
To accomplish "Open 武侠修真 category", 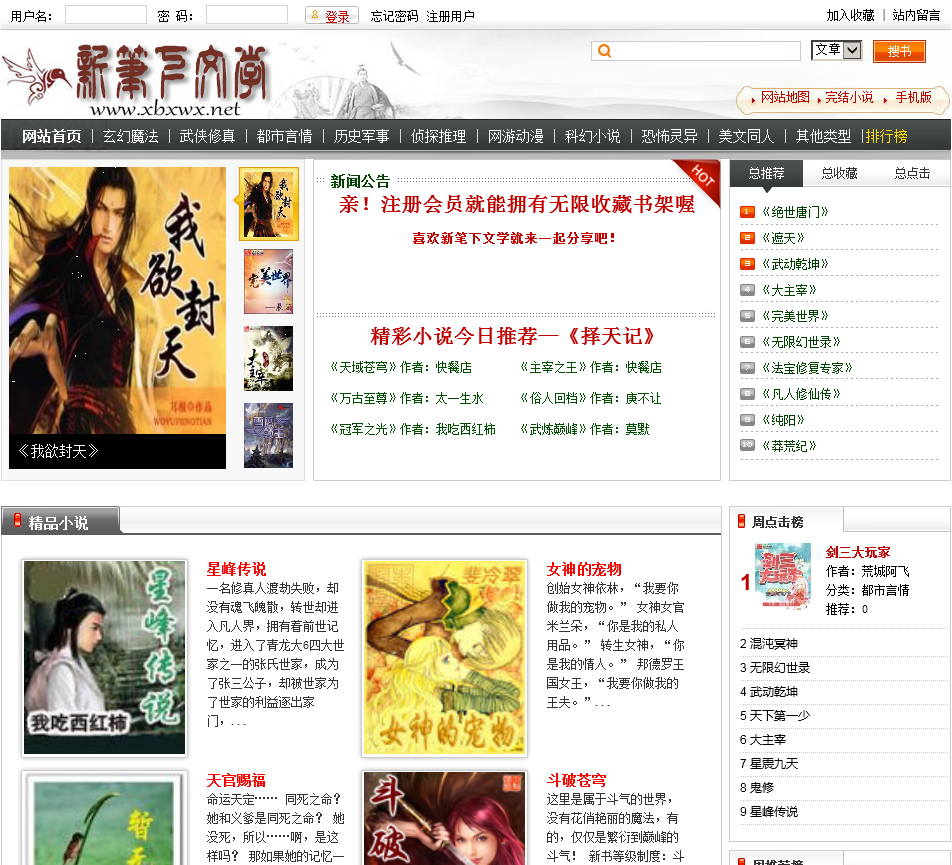I will [207, 136].
